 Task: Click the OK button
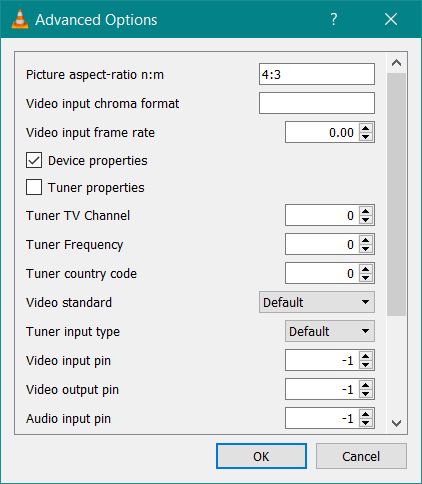coord(261,456)
